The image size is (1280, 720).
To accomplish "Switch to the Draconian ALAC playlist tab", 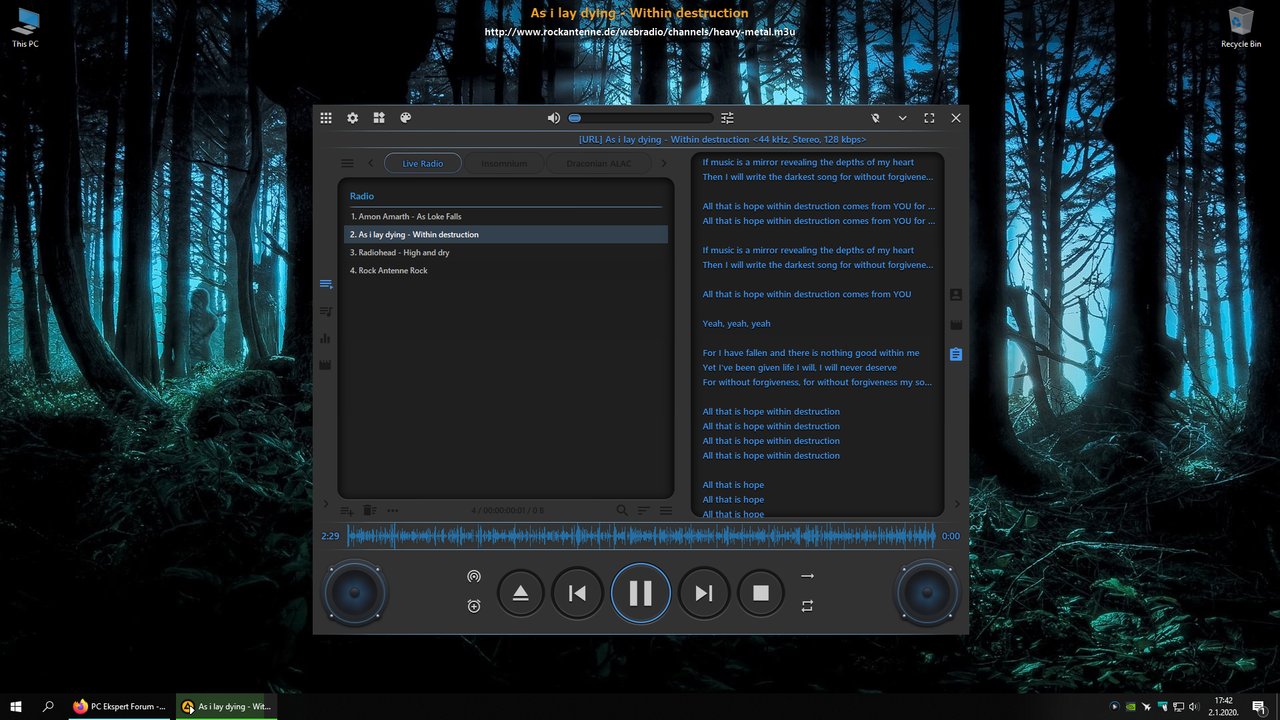I will (599, 162).
